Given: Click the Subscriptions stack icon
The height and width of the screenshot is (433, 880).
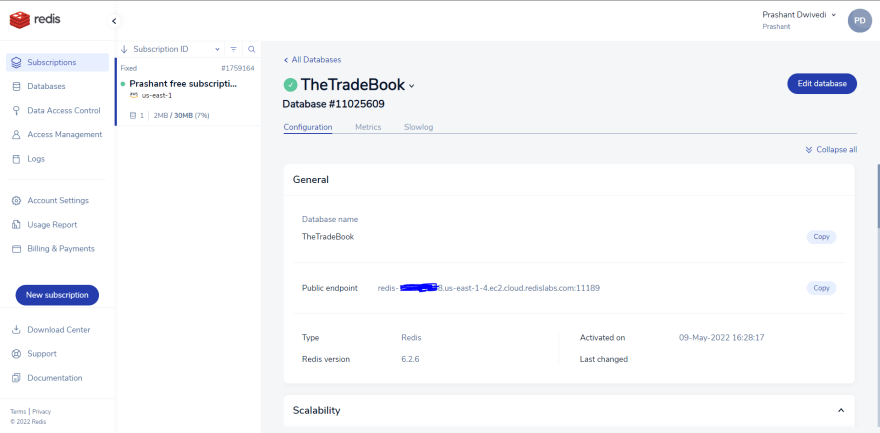Looking at the screenshot, I should point(16,62).
